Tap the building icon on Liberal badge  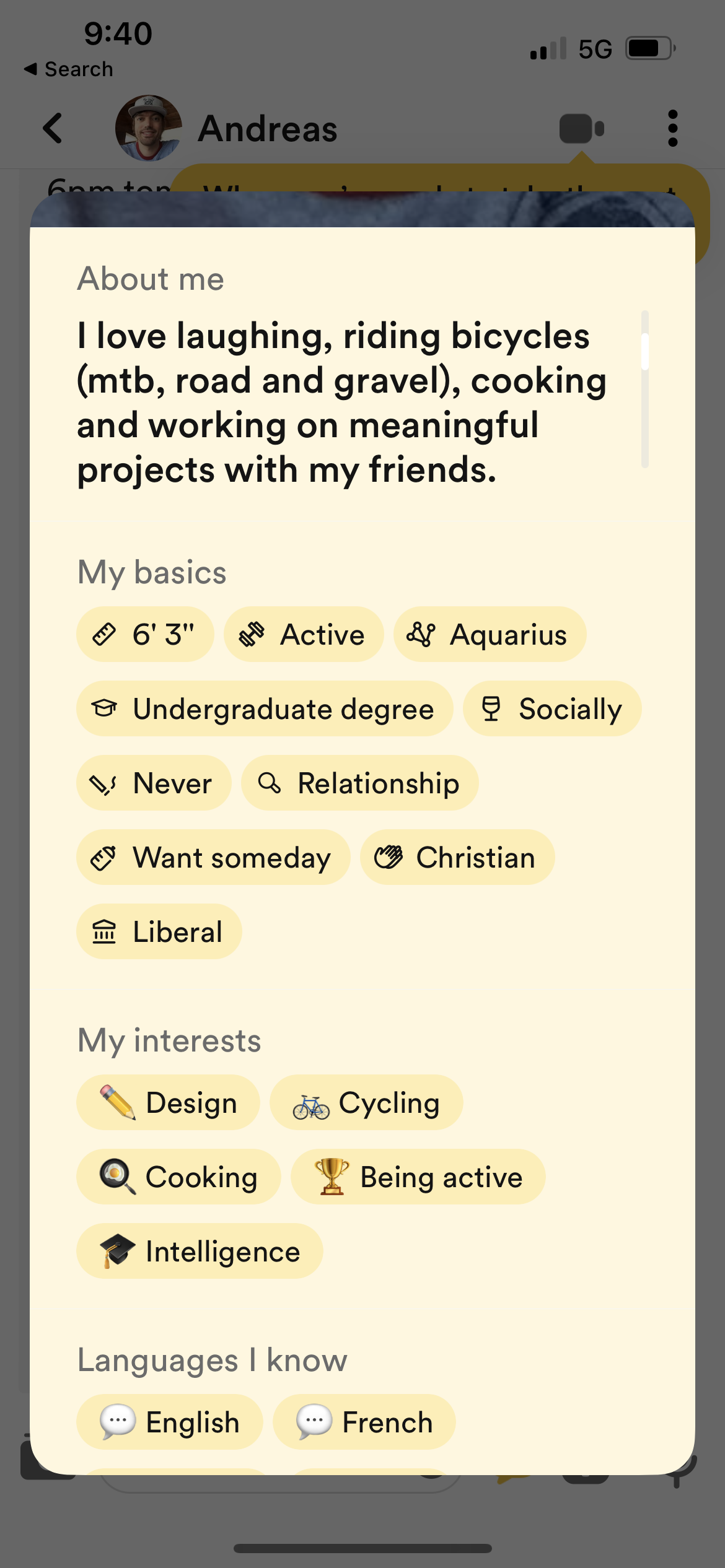104,931
